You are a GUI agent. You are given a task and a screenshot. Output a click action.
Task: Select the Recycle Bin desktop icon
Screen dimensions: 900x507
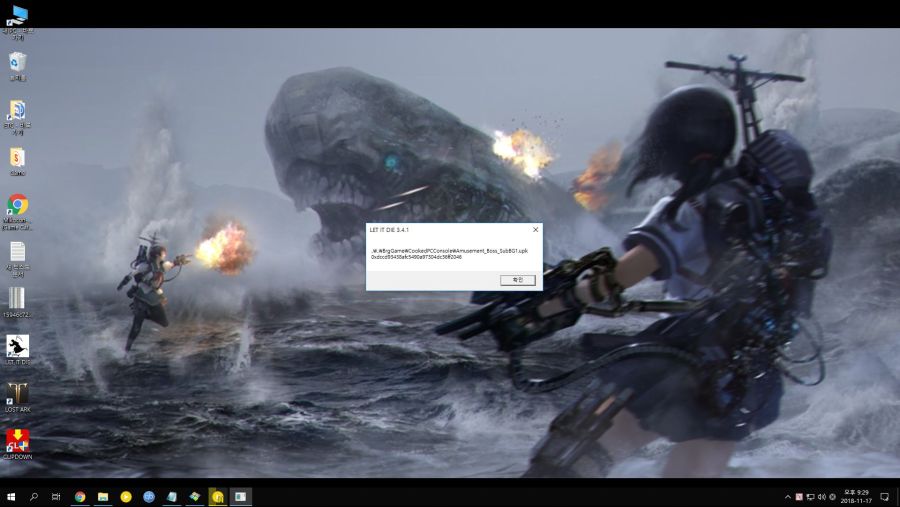tap(17, 63)
